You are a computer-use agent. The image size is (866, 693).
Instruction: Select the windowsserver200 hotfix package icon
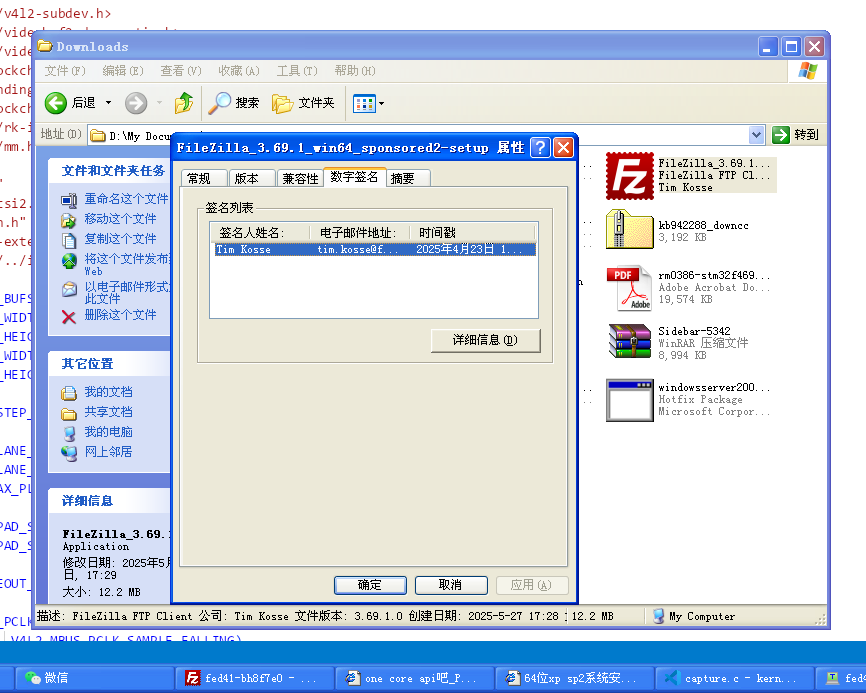point(630,400)
